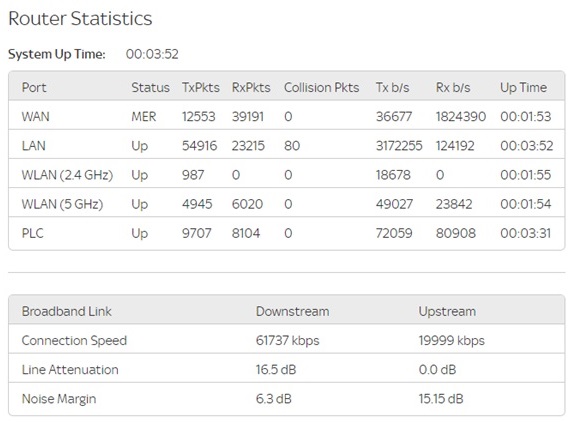This screenshot has height=422, width=573.
Task: Click the Broadband Link header
Action: point(67,311)
